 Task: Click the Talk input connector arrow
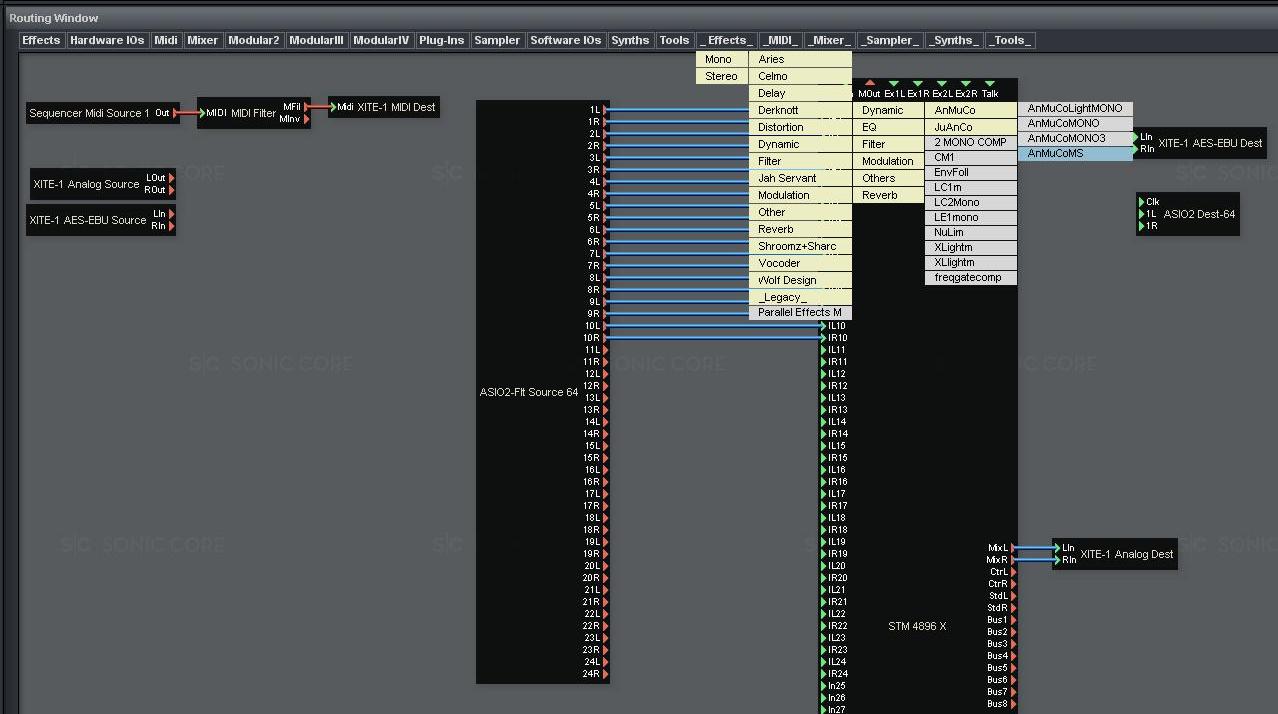point(989,84)
